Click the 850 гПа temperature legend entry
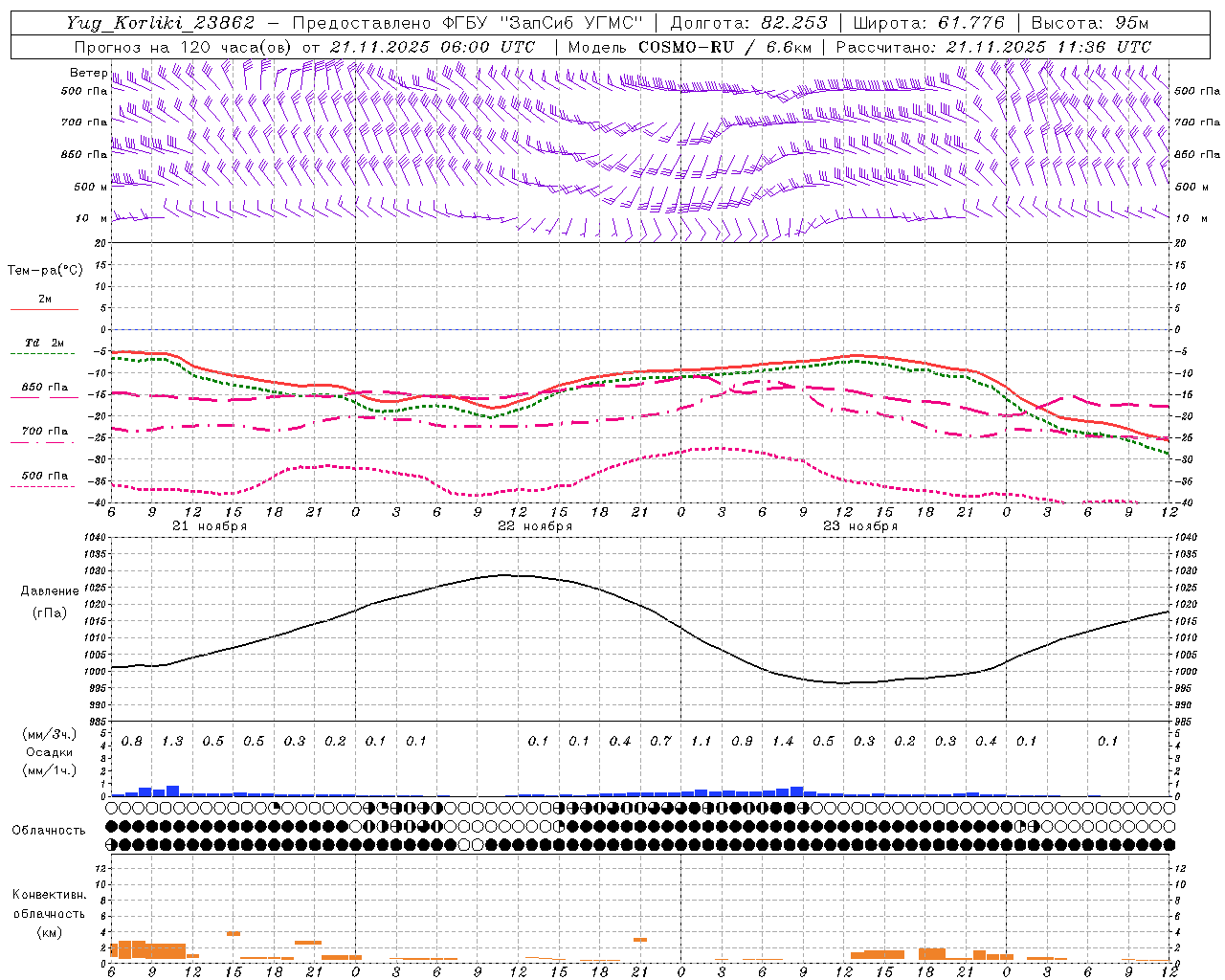 44,388
